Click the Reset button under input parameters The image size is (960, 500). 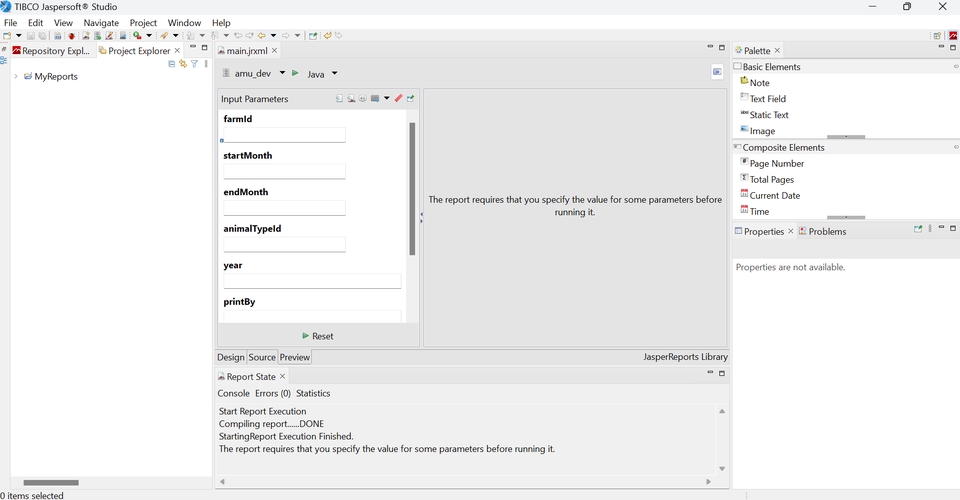[x=318, y=336]
